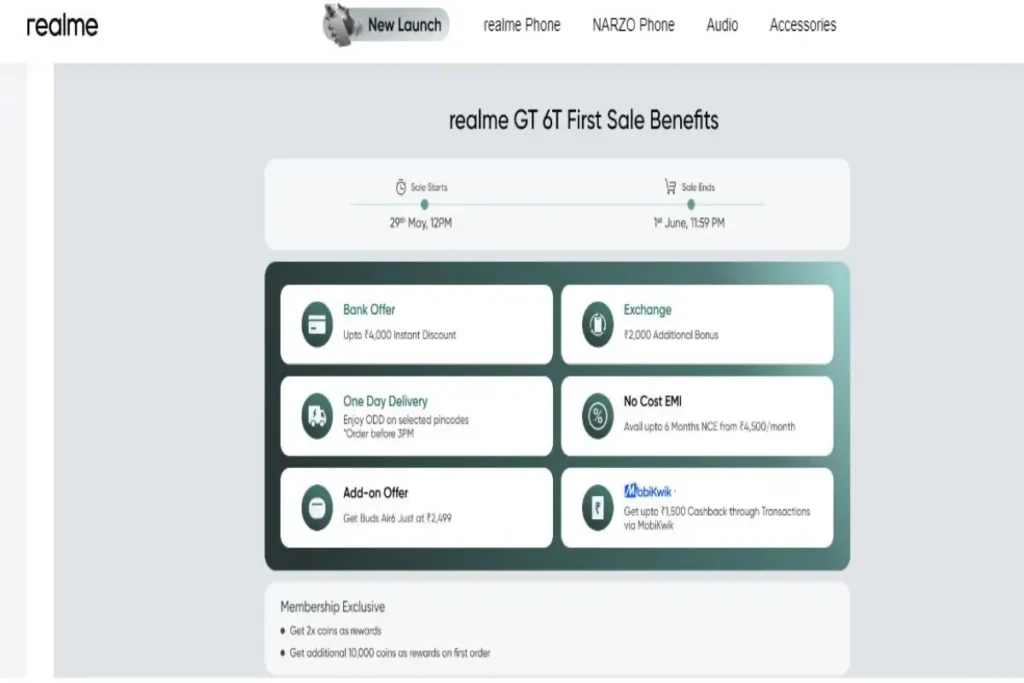Click the Membership Exclusive heading
Image resolution: width=1024 pixels, height=683 pixels.
332,607
